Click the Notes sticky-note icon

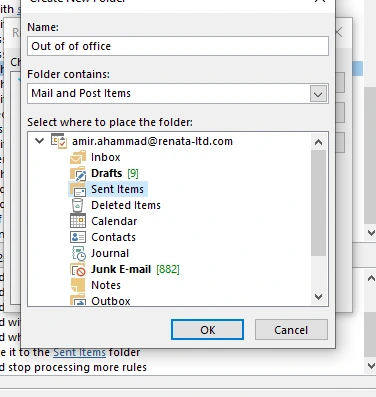tap(78, 285)
